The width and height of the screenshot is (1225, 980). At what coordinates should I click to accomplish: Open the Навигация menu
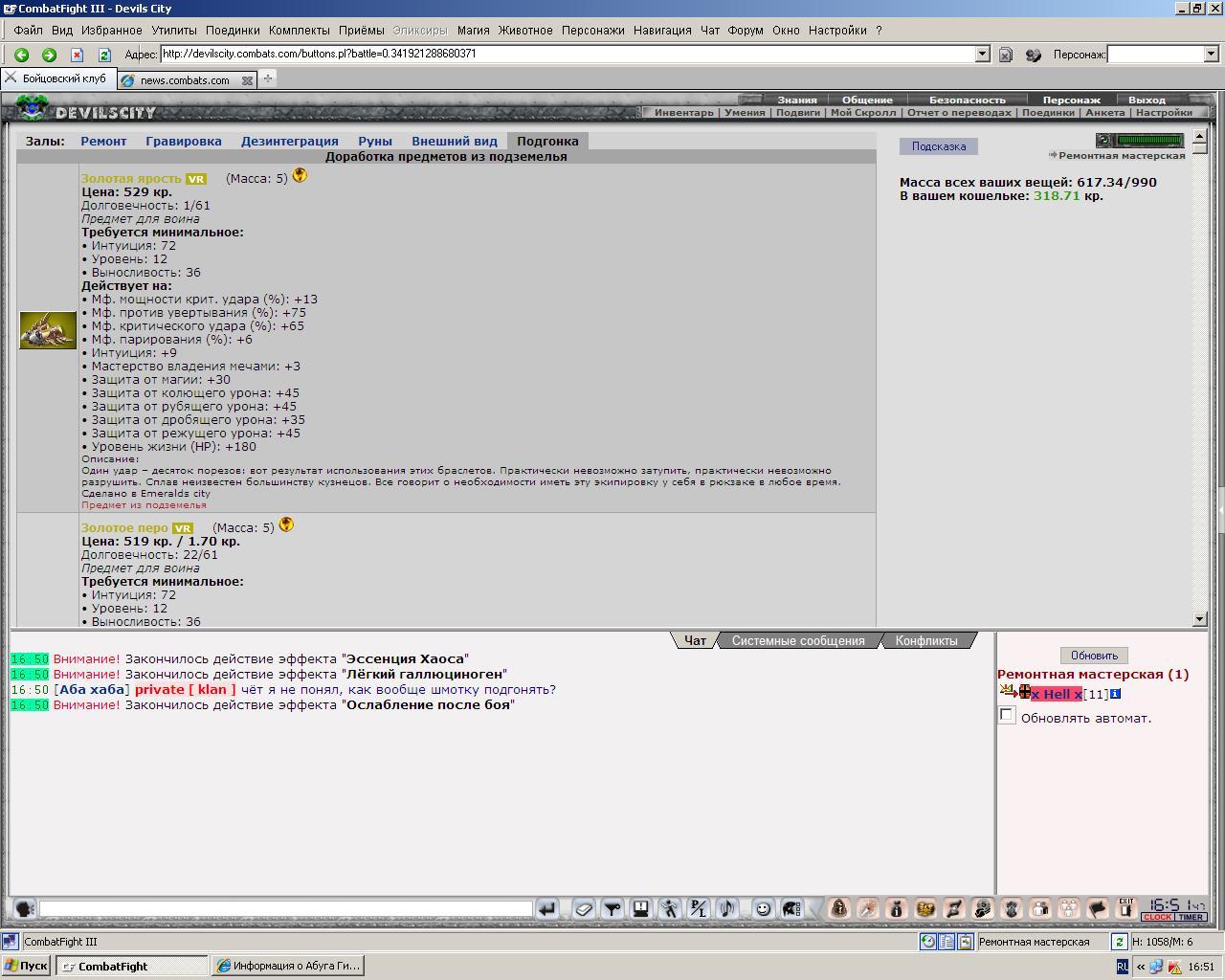(661, 30)
